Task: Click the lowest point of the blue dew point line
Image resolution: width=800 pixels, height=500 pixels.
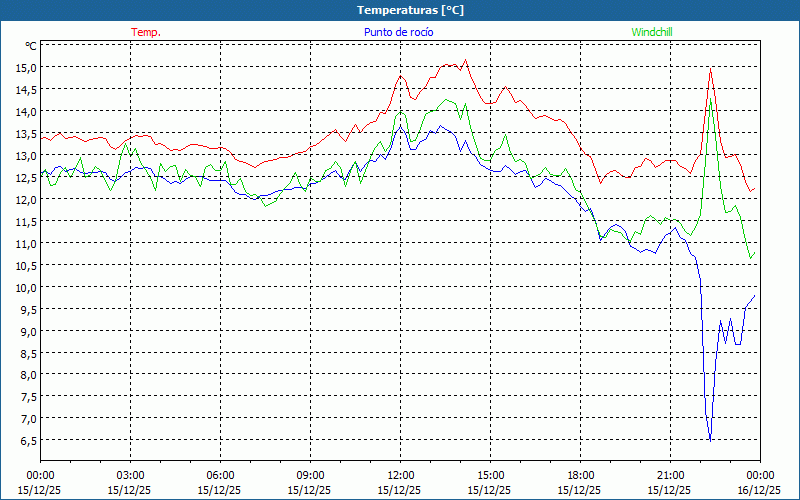Action: [710, 440]
